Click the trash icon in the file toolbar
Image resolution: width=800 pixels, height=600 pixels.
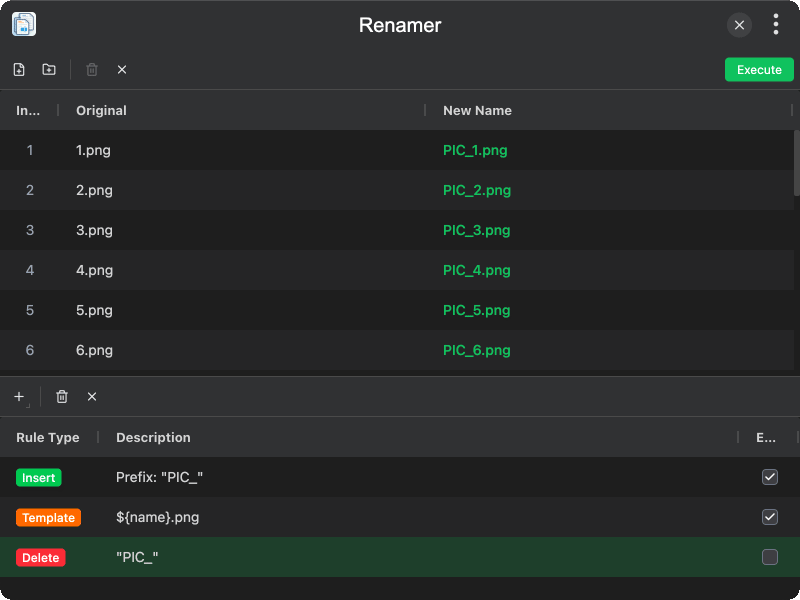click(92, 69)
